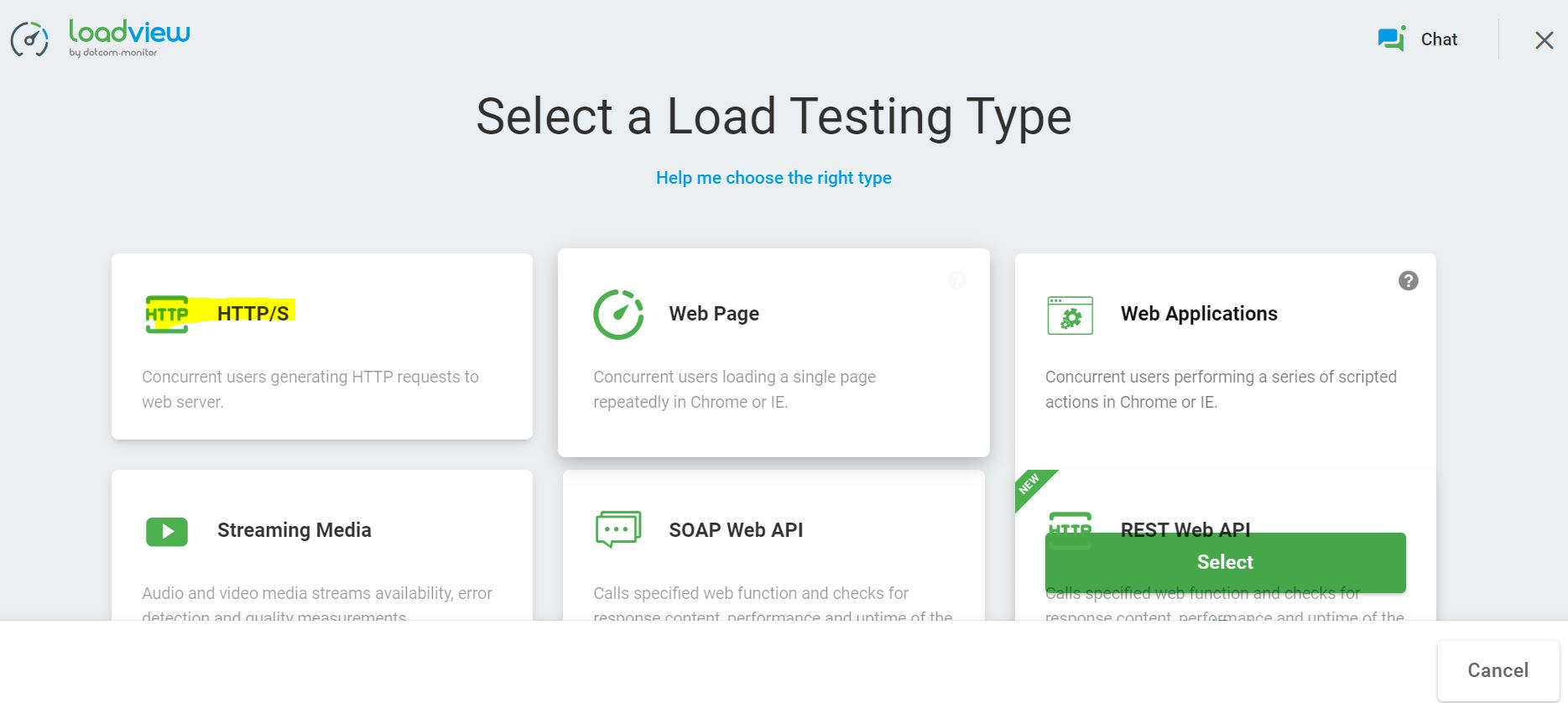
Task: Click the SOAP Web API message icon
Action: (x=617, y=529)
